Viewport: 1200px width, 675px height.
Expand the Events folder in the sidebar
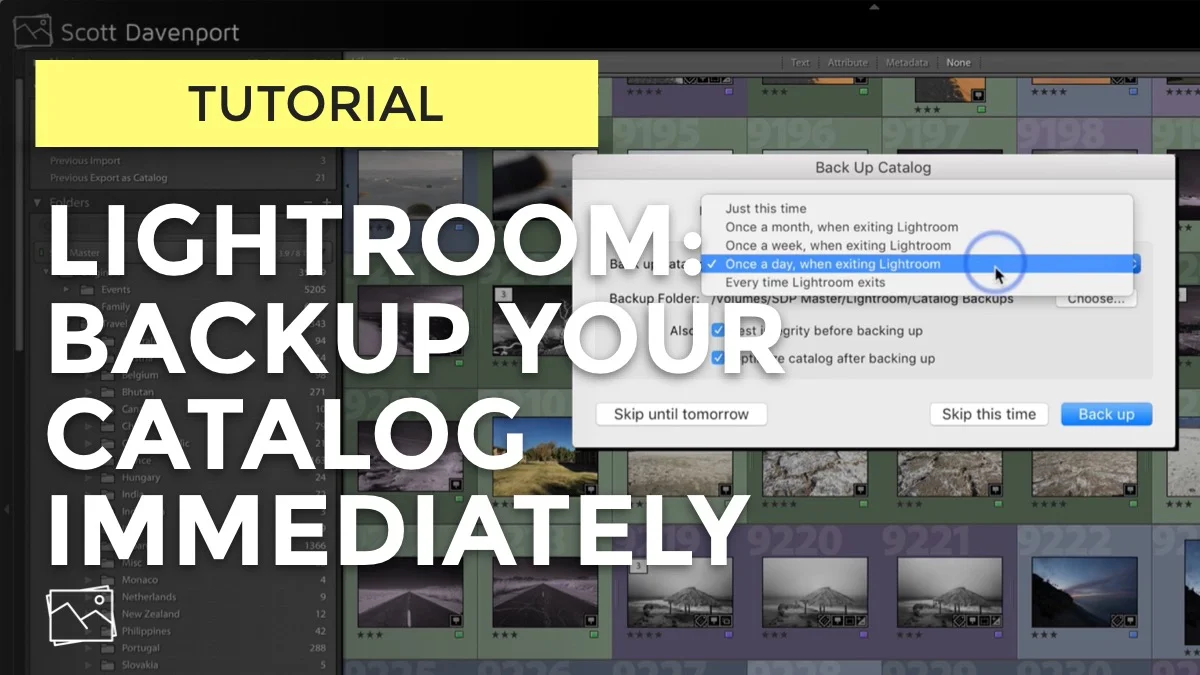pyautogui.click(x=65, y=289)
